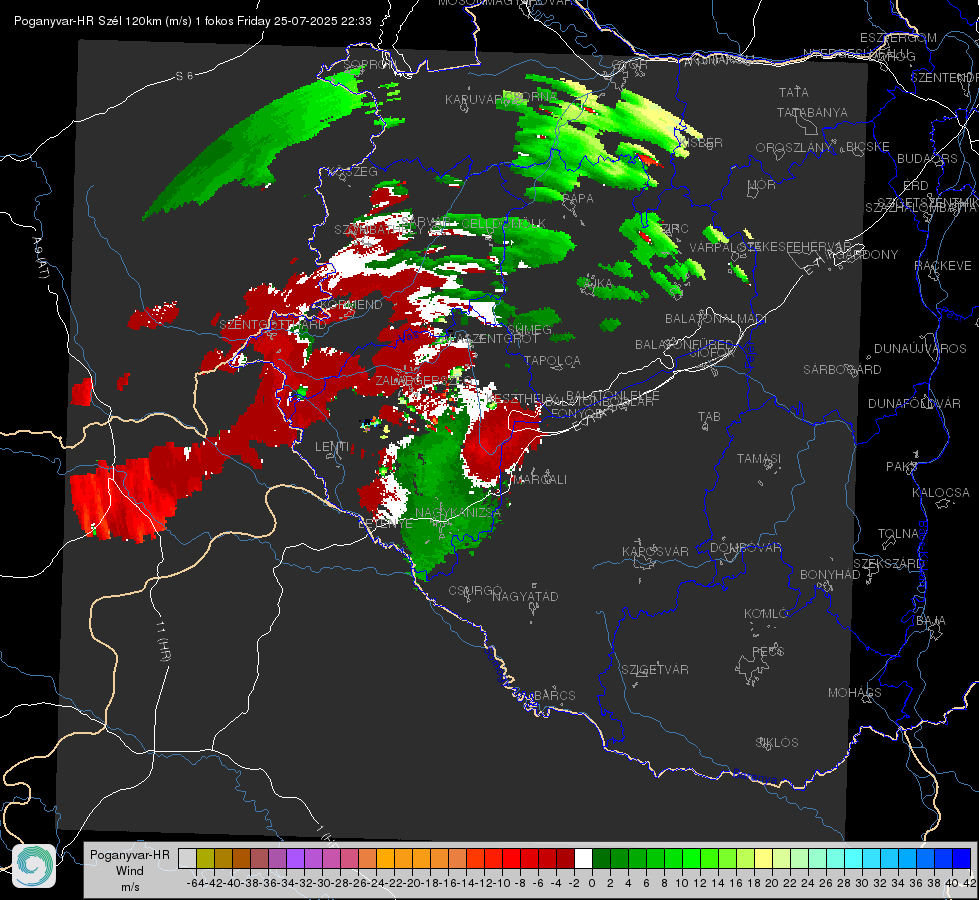
Task: Click the dark red swatch between -4 and -2
Action: coord(565,858)
